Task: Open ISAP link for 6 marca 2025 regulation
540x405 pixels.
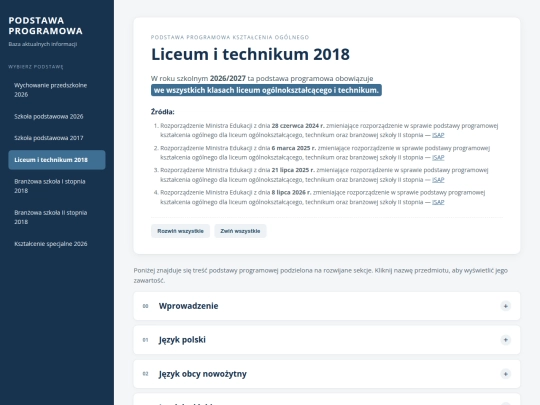Action: point(438,157)
